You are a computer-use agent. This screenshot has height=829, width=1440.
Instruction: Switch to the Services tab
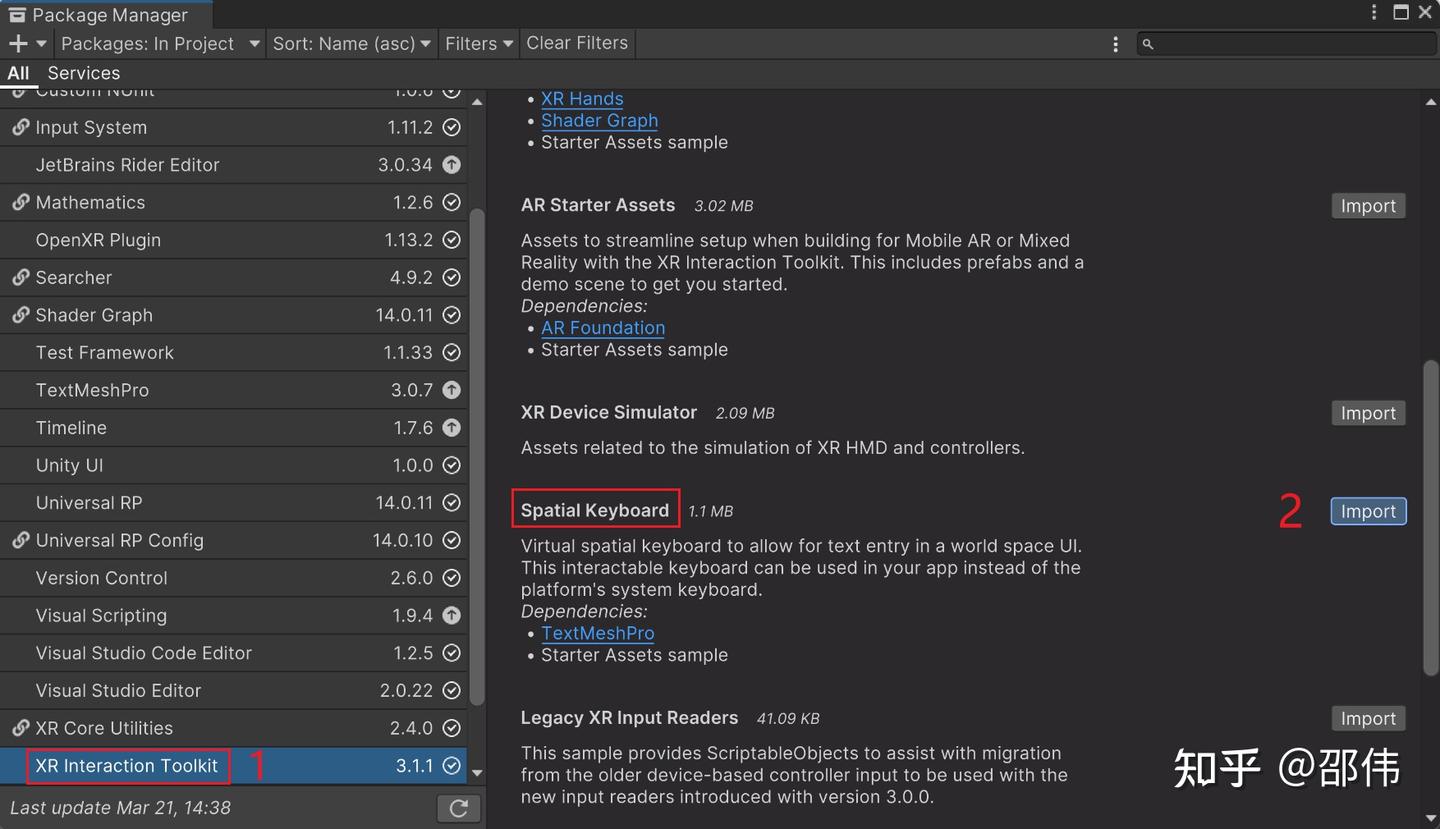tap(84, 73)
